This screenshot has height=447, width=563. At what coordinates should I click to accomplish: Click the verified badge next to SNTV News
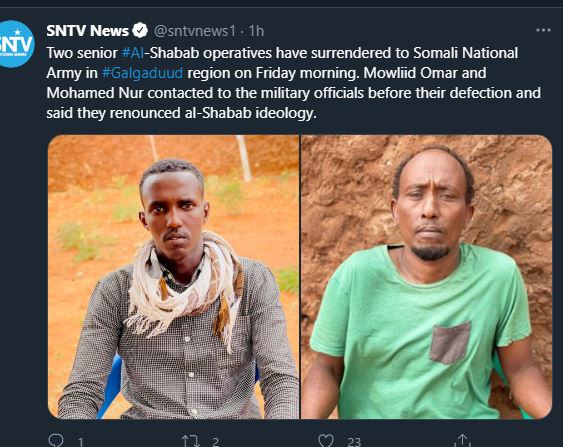click(x=140, y=31)
